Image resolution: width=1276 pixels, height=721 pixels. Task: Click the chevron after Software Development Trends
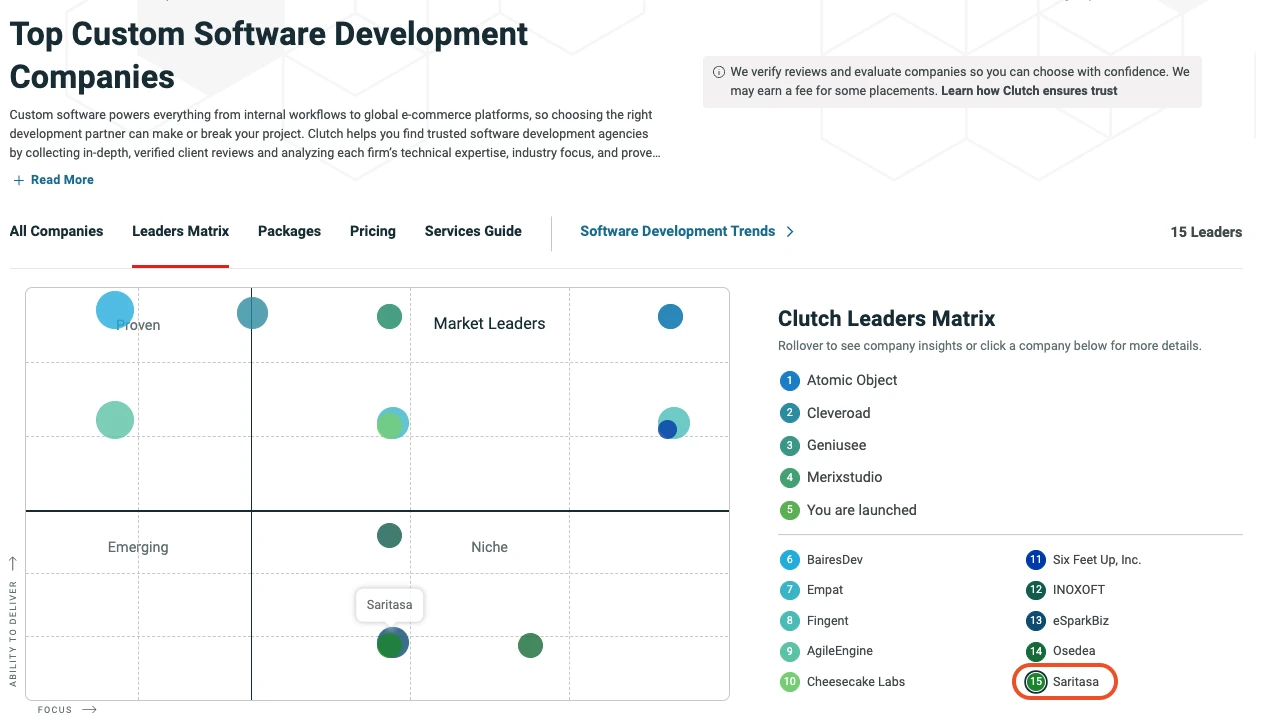tap(790, 231)
